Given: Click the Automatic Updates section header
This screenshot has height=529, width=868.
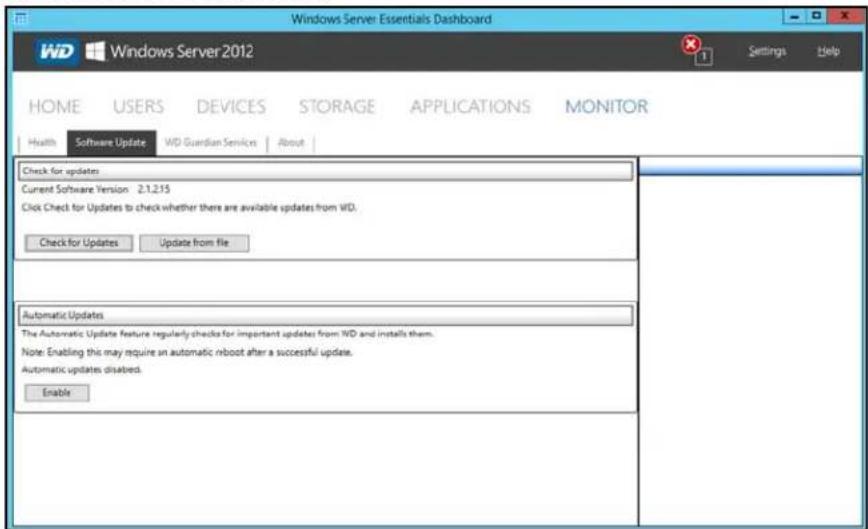Looking at the screenshot, I should [326, 315].
